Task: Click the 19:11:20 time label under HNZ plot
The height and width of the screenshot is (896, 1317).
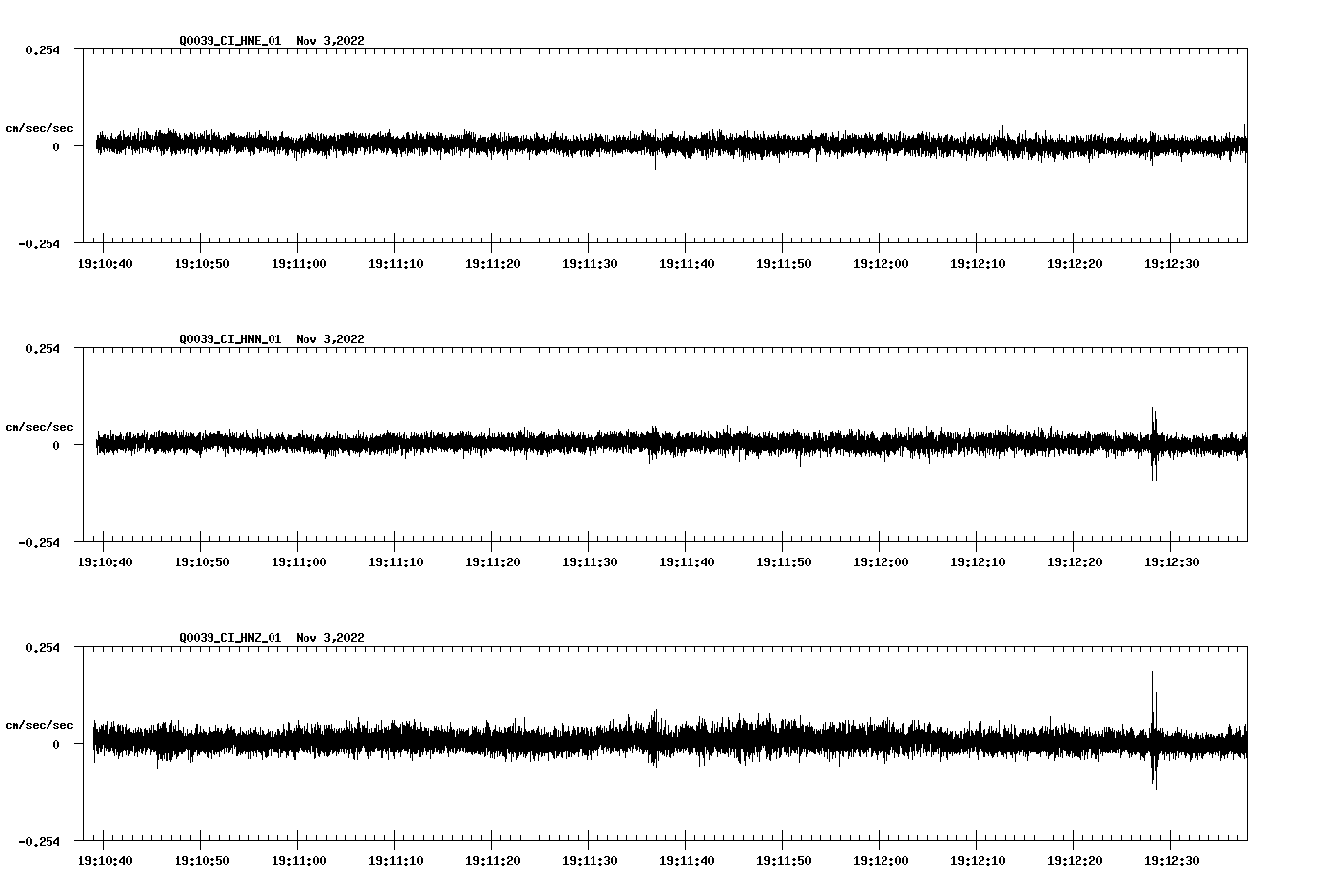Action: (493, 861)
